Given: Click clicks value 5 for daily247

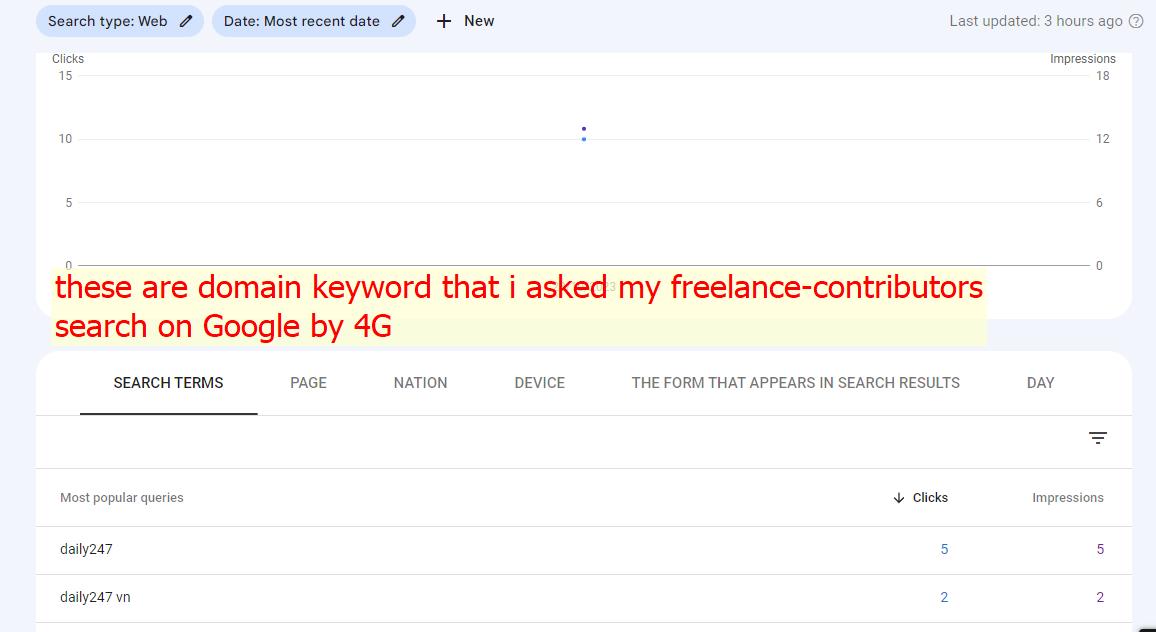Looking at the screenshot, I should click(944, 549).
